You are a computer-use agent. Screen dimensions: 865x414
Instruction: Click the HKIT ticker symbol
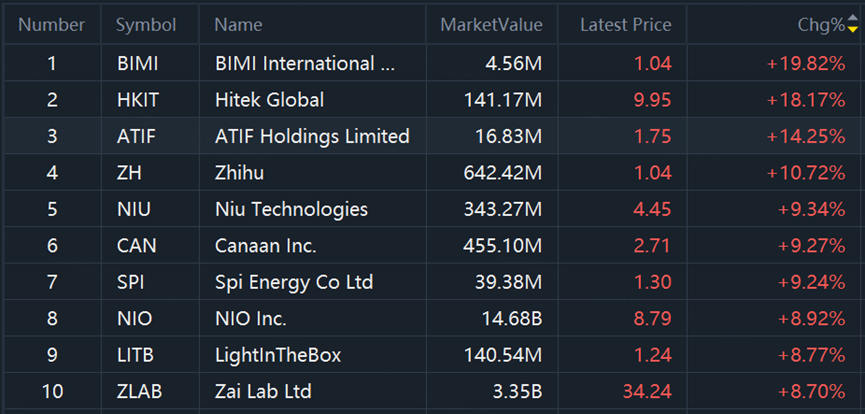137,100
